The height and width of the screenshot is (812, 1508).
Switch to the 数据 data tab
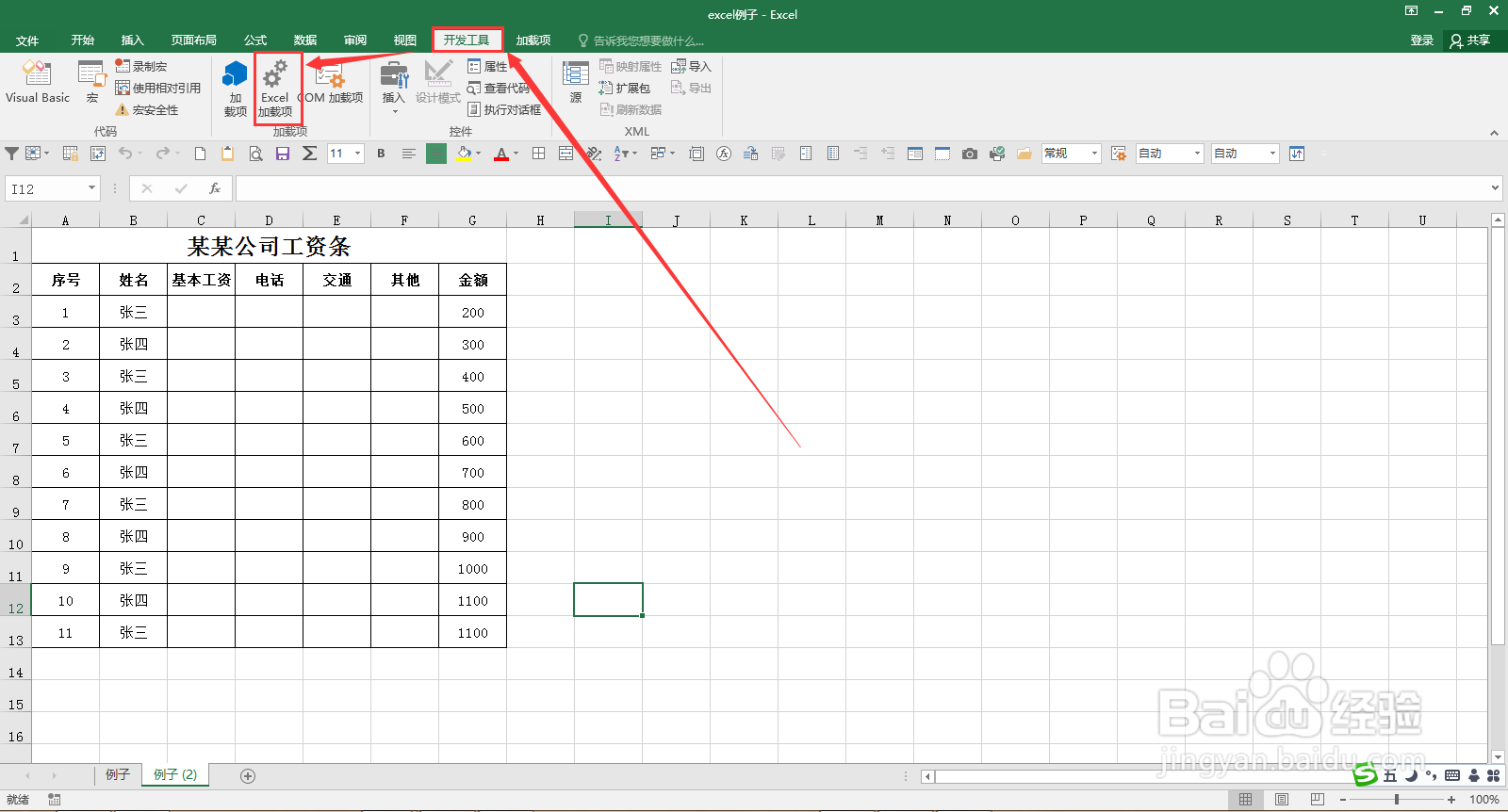(x=305, y=41)
